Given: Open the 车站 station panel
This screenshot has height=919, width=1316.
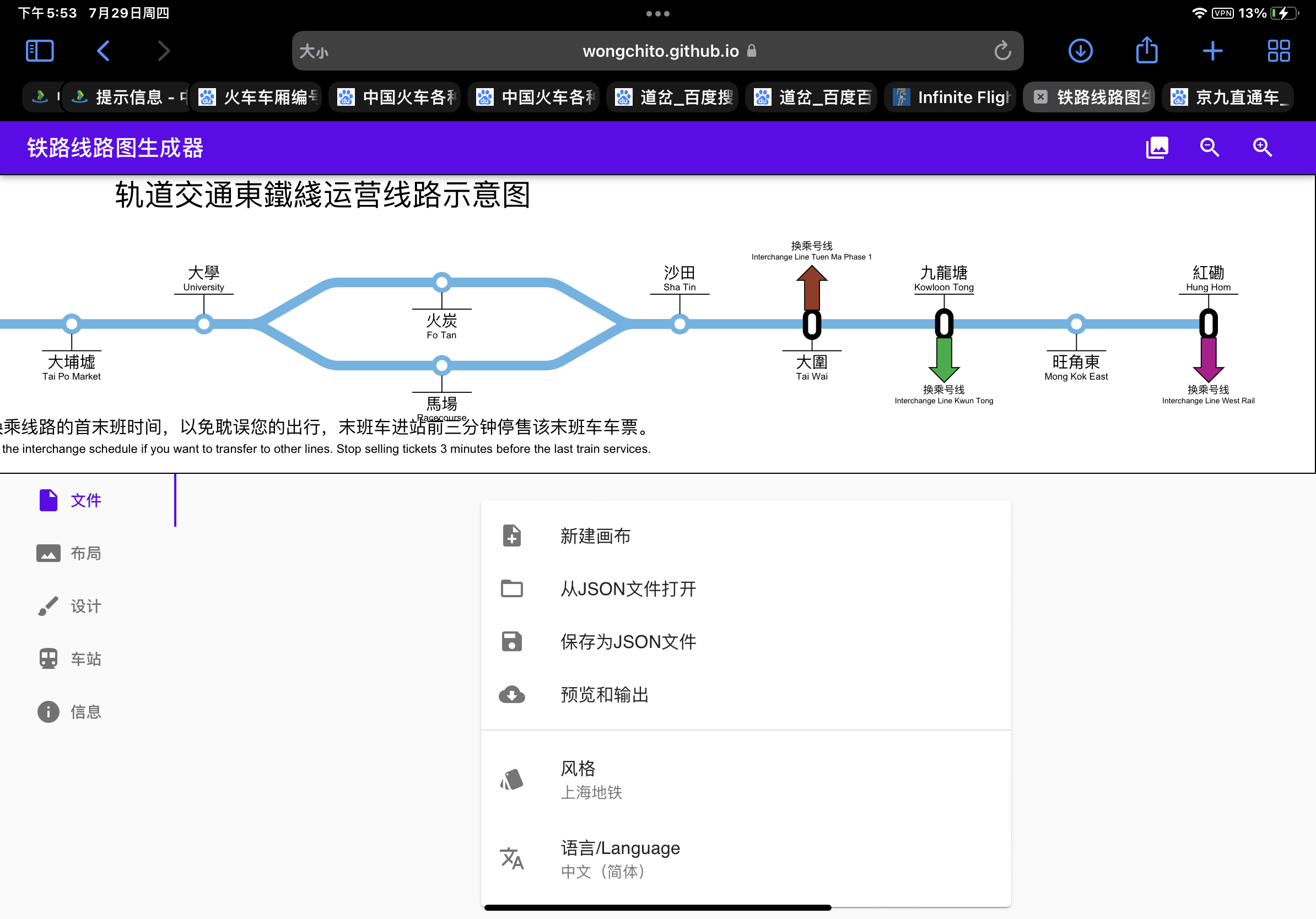Looking at the screenshot, I should (x=84, y=658).
